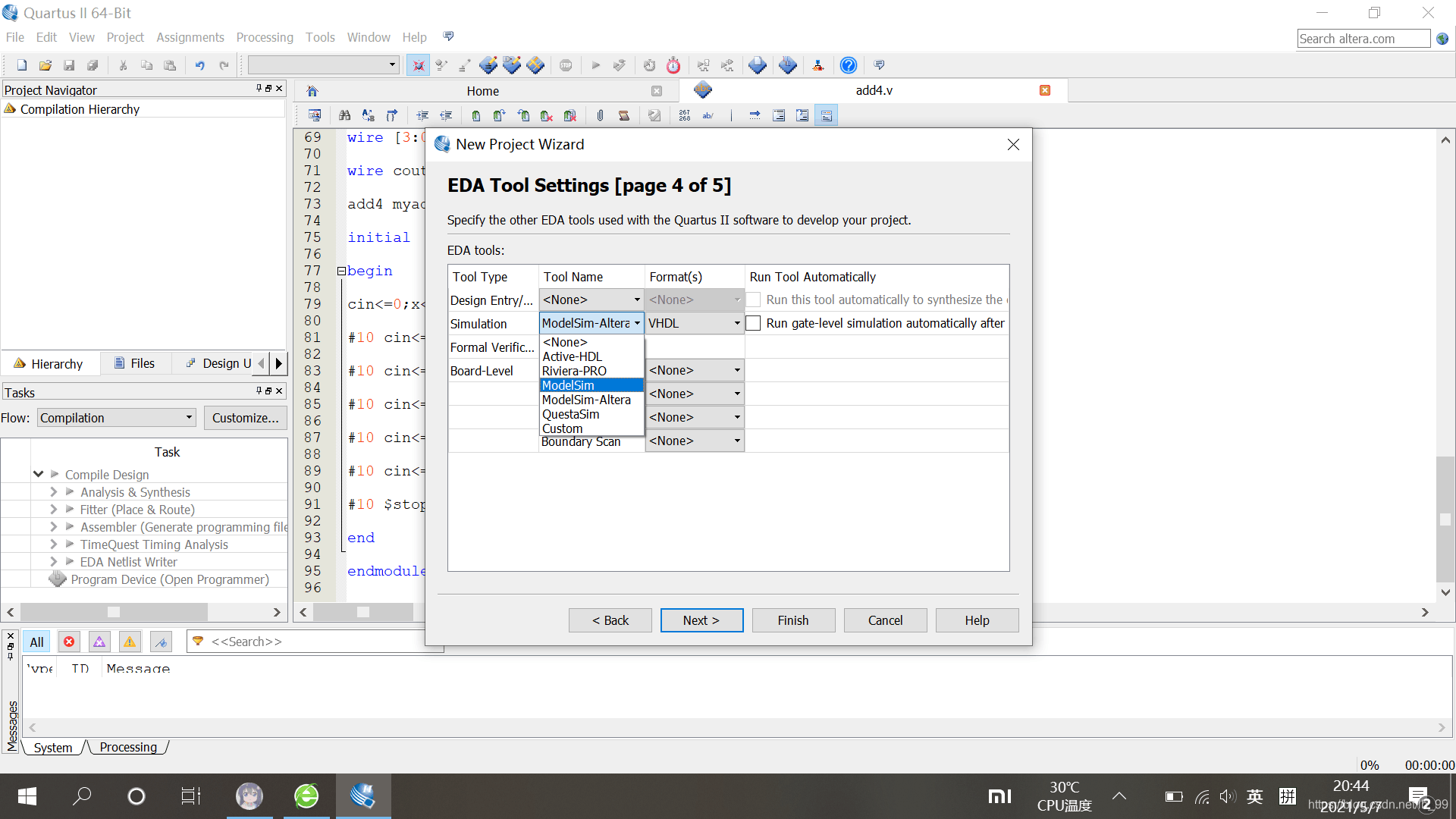
Task: Click the Find binoculars icon in editor toolbar
Action: pos(344,115)
